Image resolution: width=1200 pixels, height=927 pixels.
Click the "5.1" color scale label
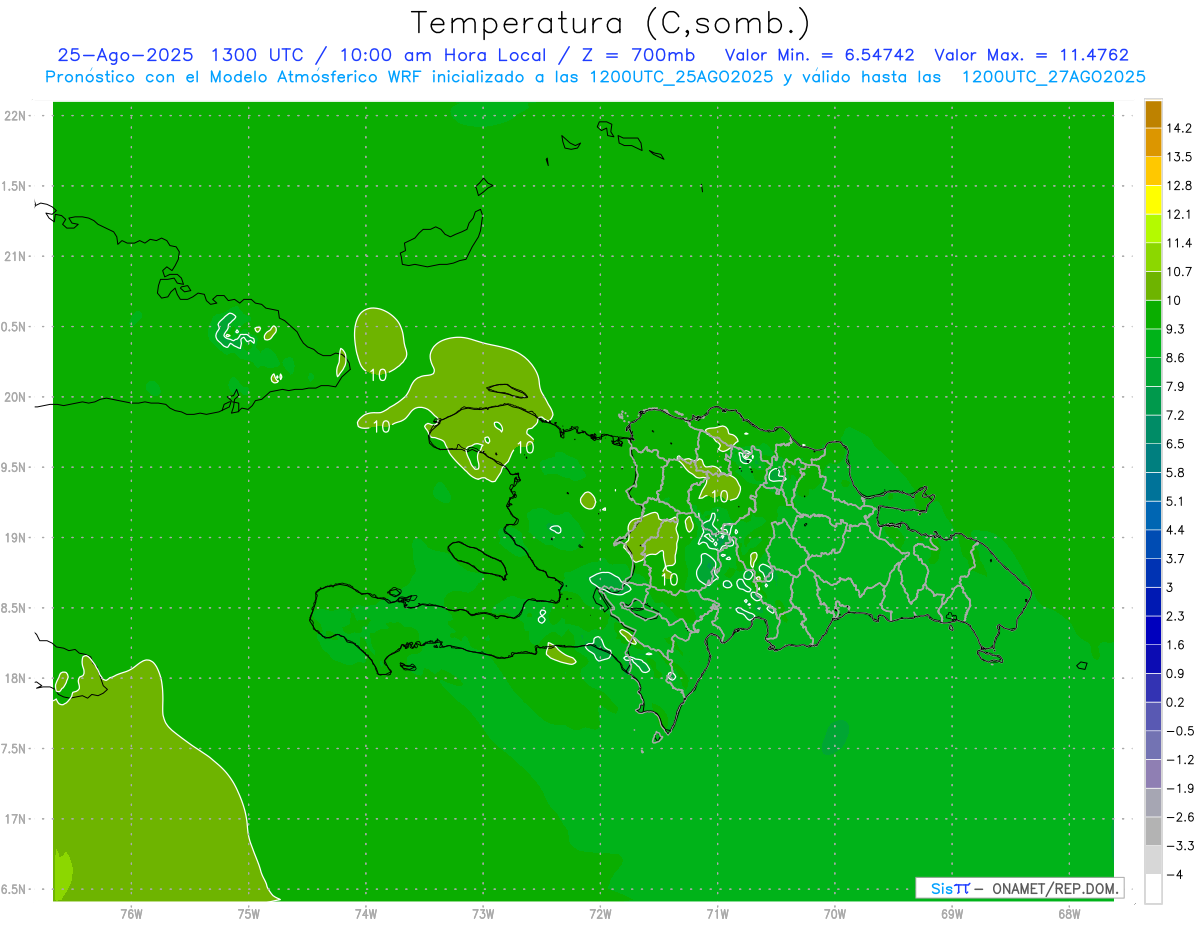click(1175, 501)
